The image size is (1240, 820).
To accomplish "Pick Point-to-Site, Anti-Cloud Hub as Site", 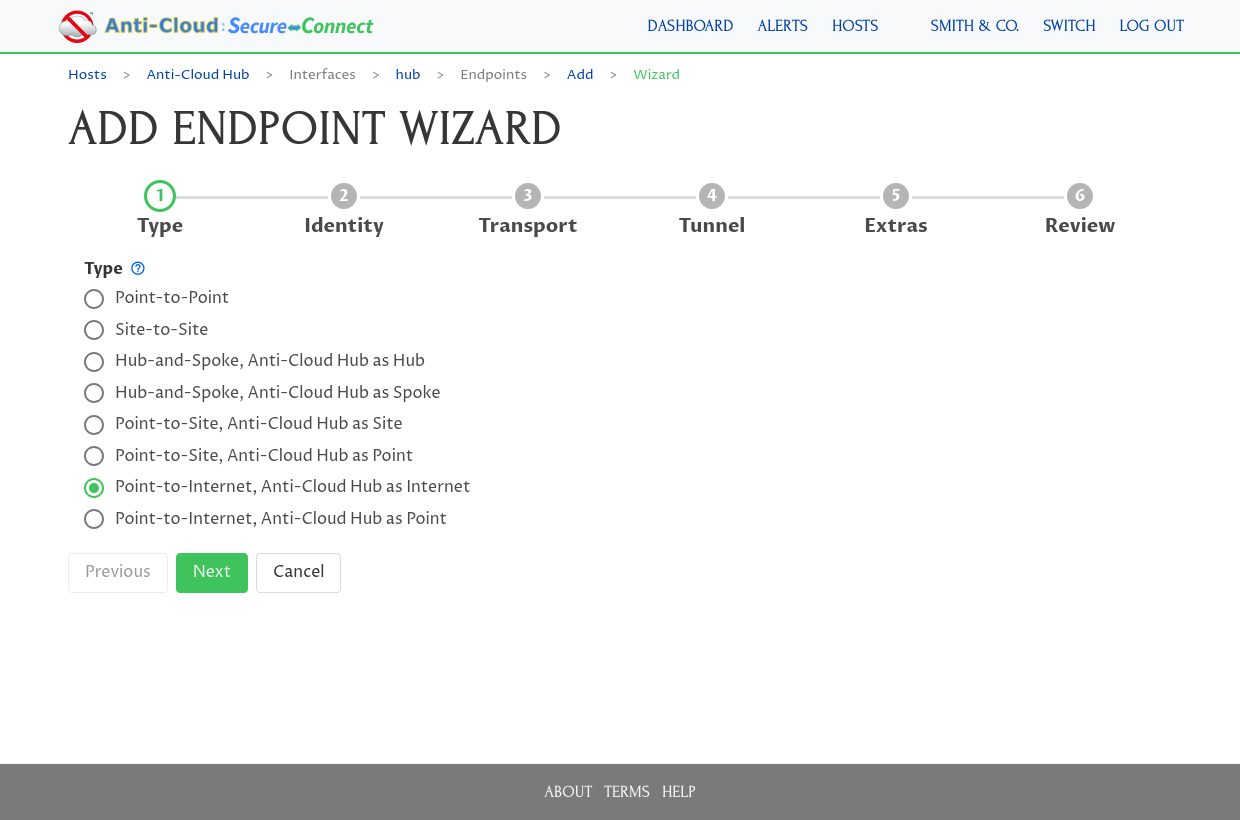I will coord(94,425).
